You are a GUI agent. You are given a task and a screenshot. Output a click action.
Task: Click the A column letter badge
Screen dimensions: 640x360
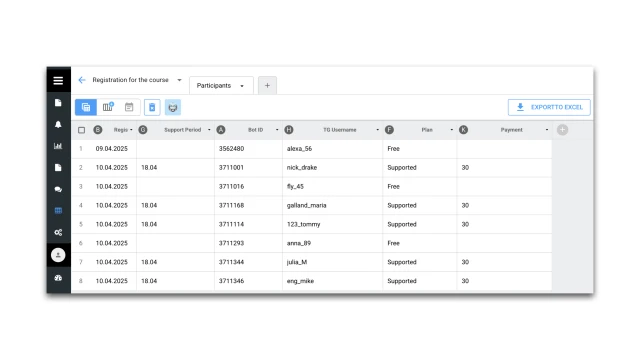221,130
